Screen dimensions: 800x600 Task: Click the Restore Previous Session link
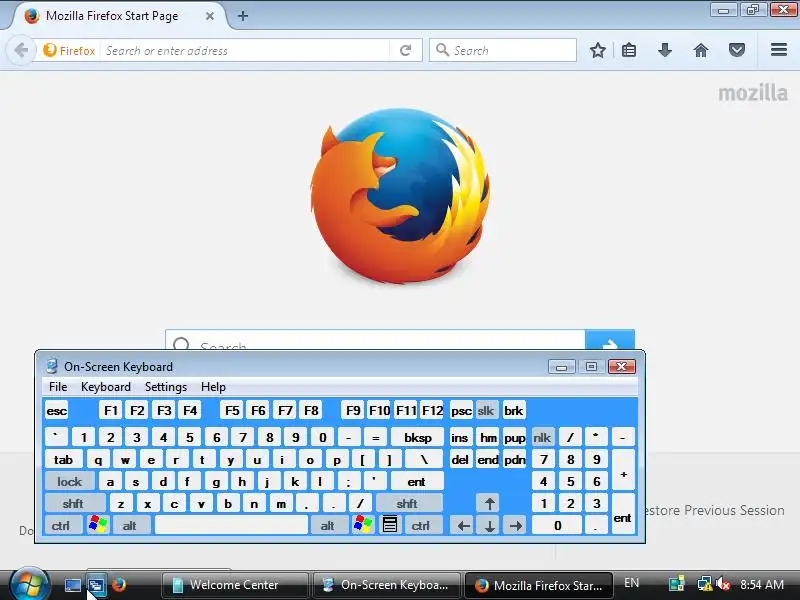coord(714,510)
